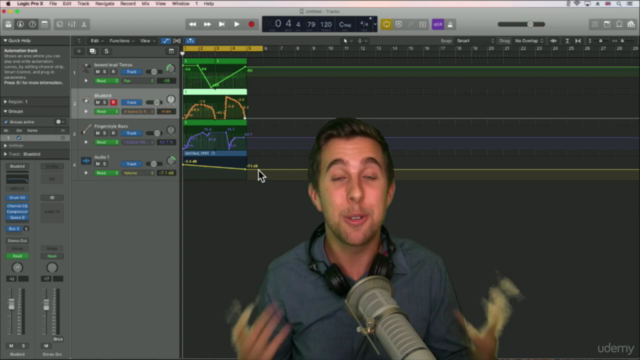Viewport: 640px width, 360px height.
Task: Click the Duplicate Track button
Action: click(93, 51)
